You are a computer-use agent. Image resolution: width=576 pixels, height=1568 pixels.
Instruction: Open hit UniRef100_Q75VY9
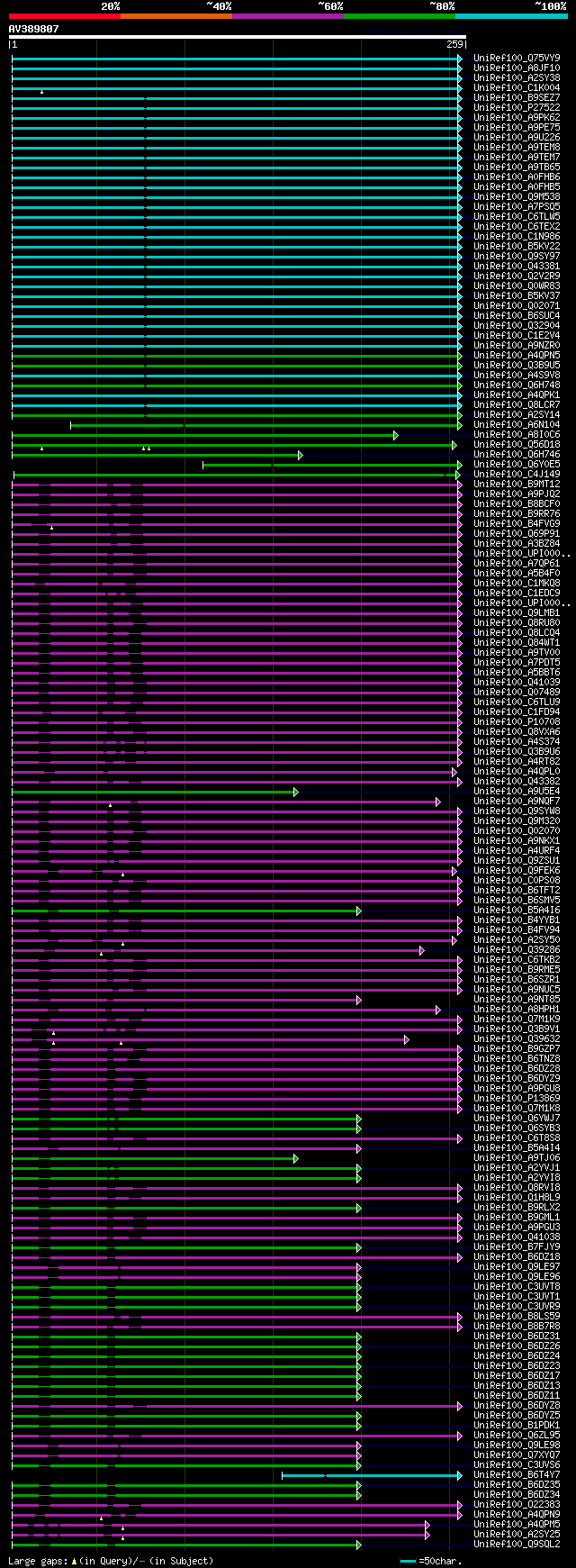point(517,58)
